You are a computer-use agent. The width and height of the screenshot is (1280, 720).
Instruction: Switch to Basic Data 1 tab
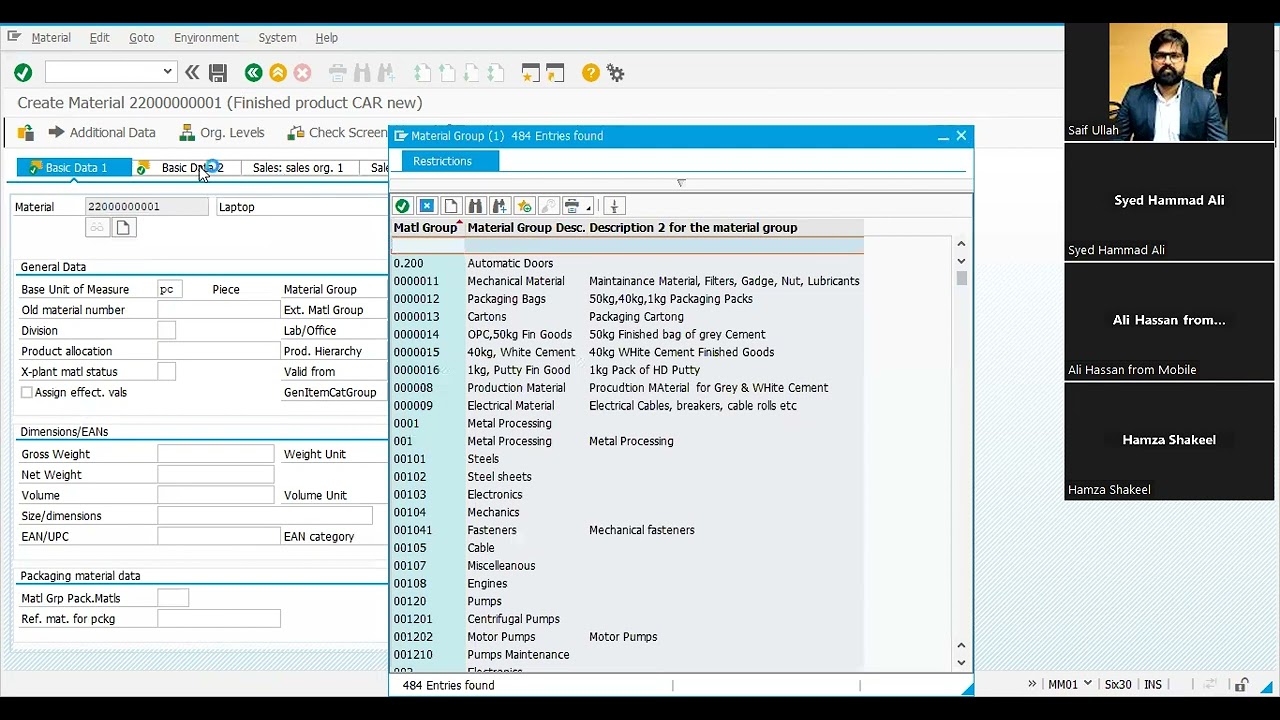[74, 168]
